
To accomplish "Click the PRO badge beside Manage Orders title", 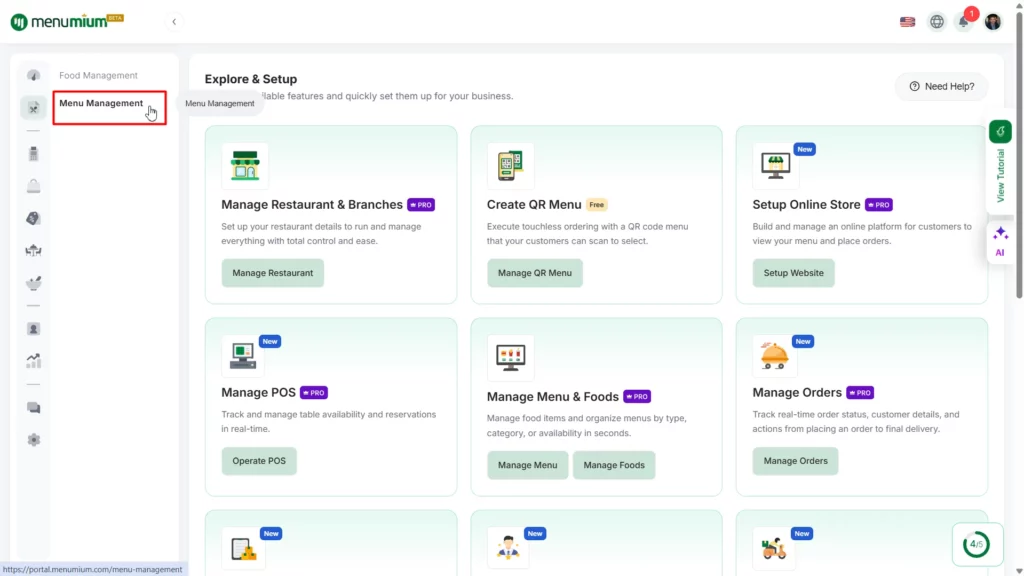I will [860, 393].
